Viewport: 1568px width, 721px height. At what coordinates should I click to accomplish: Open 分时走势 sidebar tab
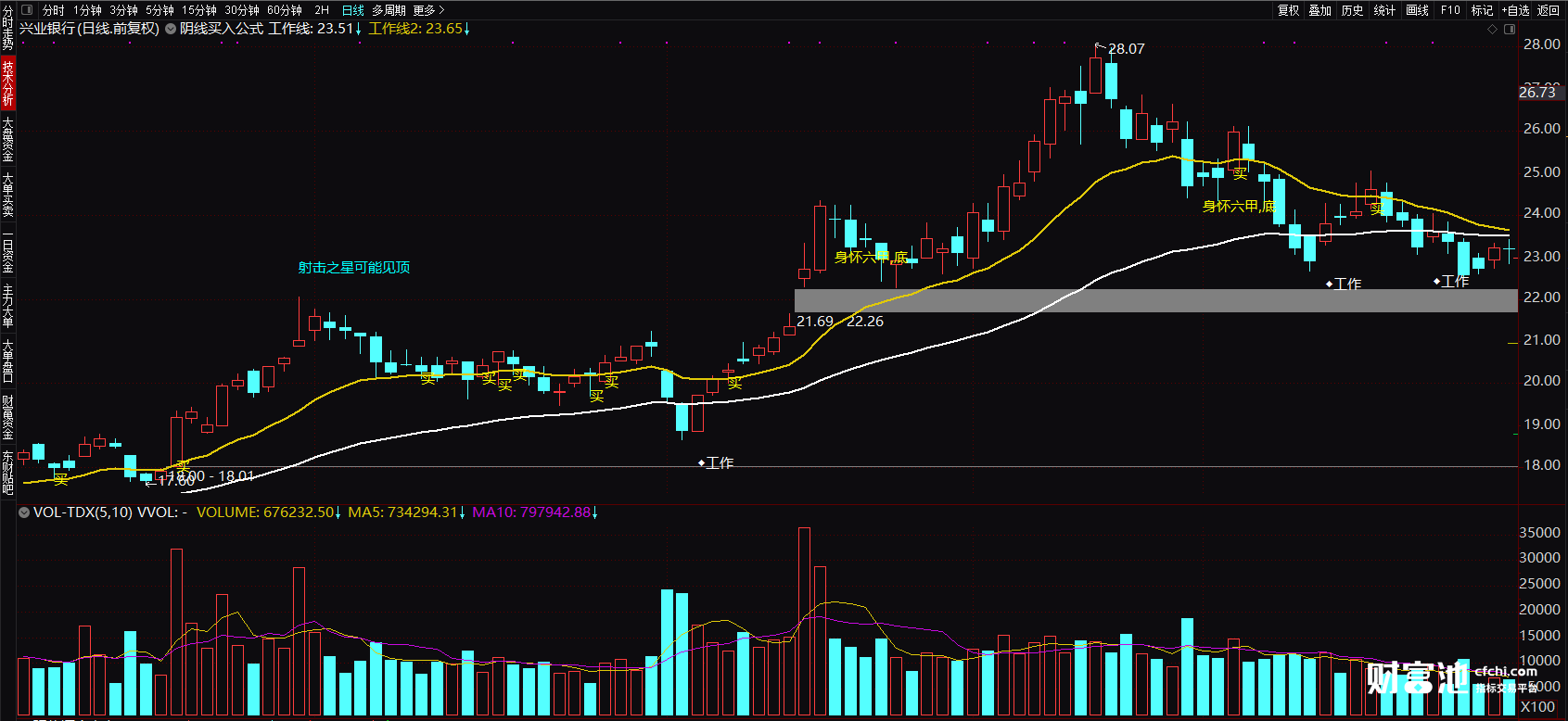7,28
